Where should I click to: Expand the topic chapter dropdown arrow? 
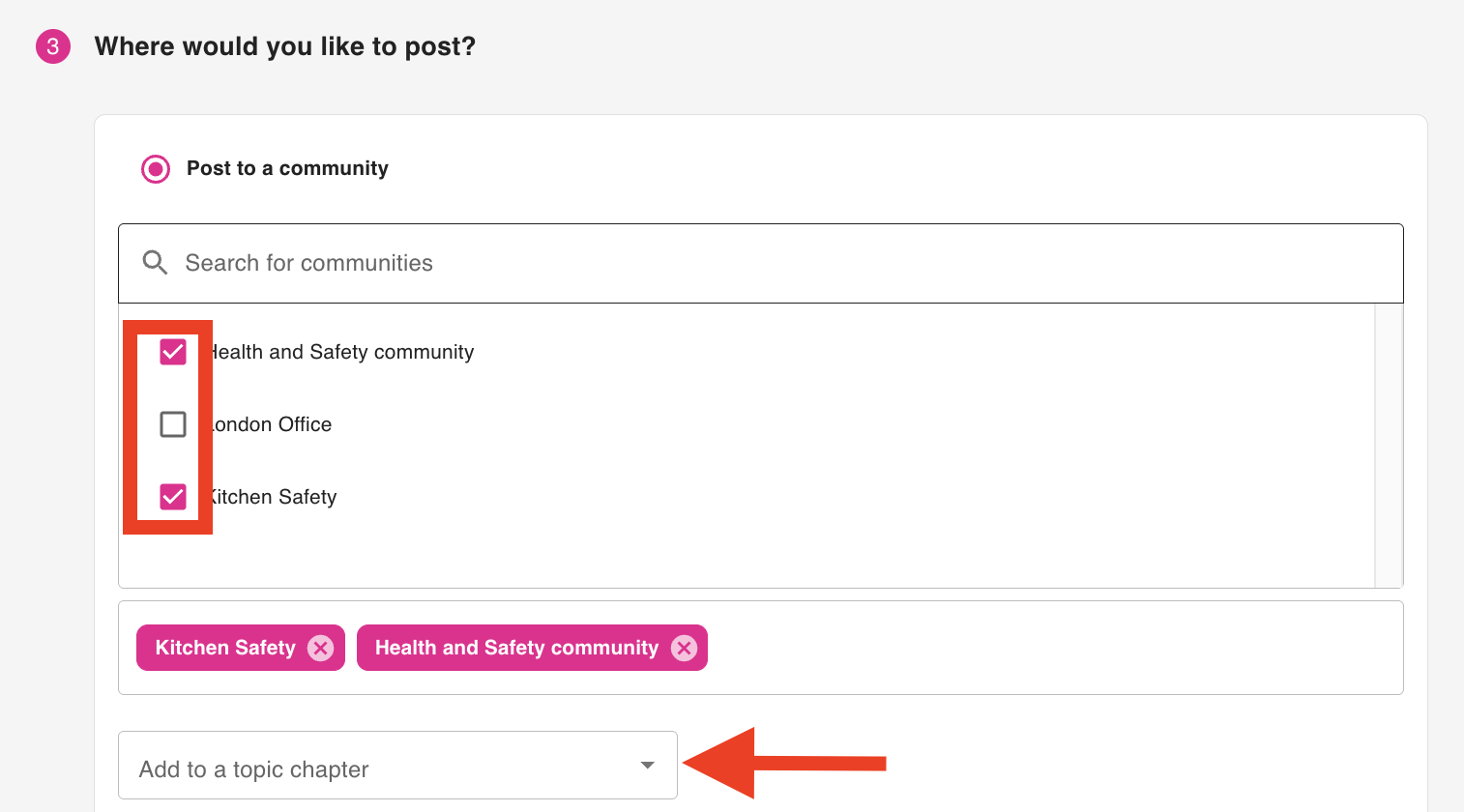(x=647, y=766)
